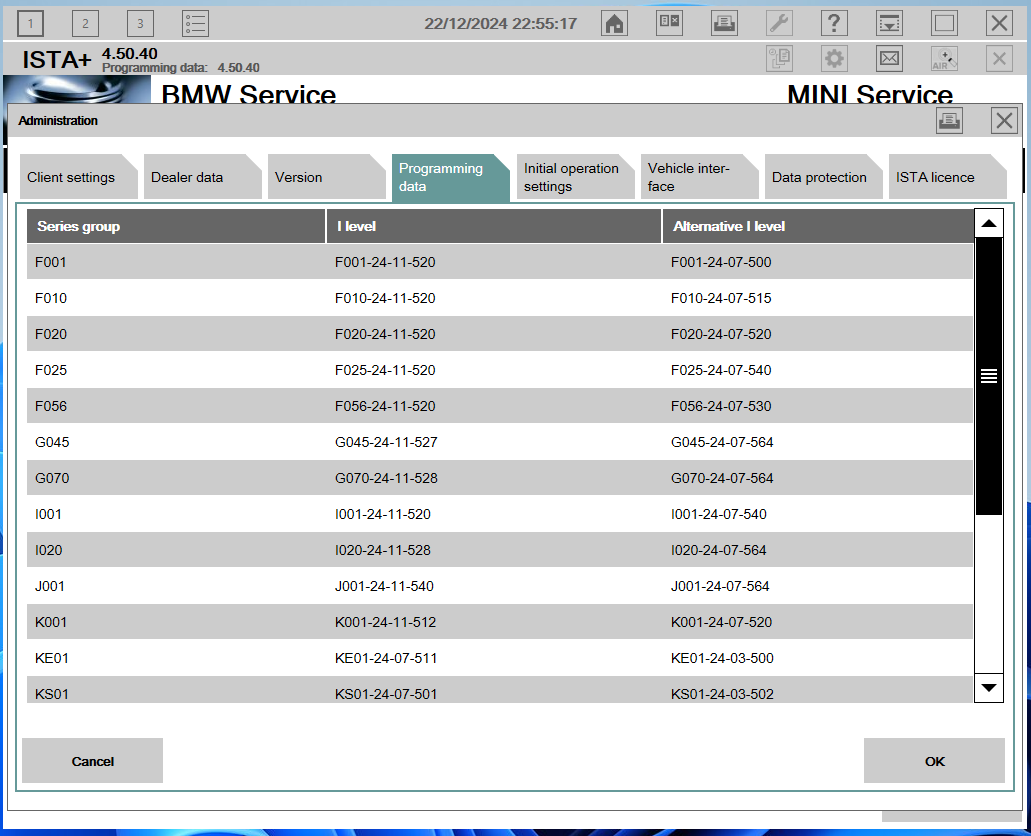
Task: Click the home icon in top toolbar
Action: (615, 24)
